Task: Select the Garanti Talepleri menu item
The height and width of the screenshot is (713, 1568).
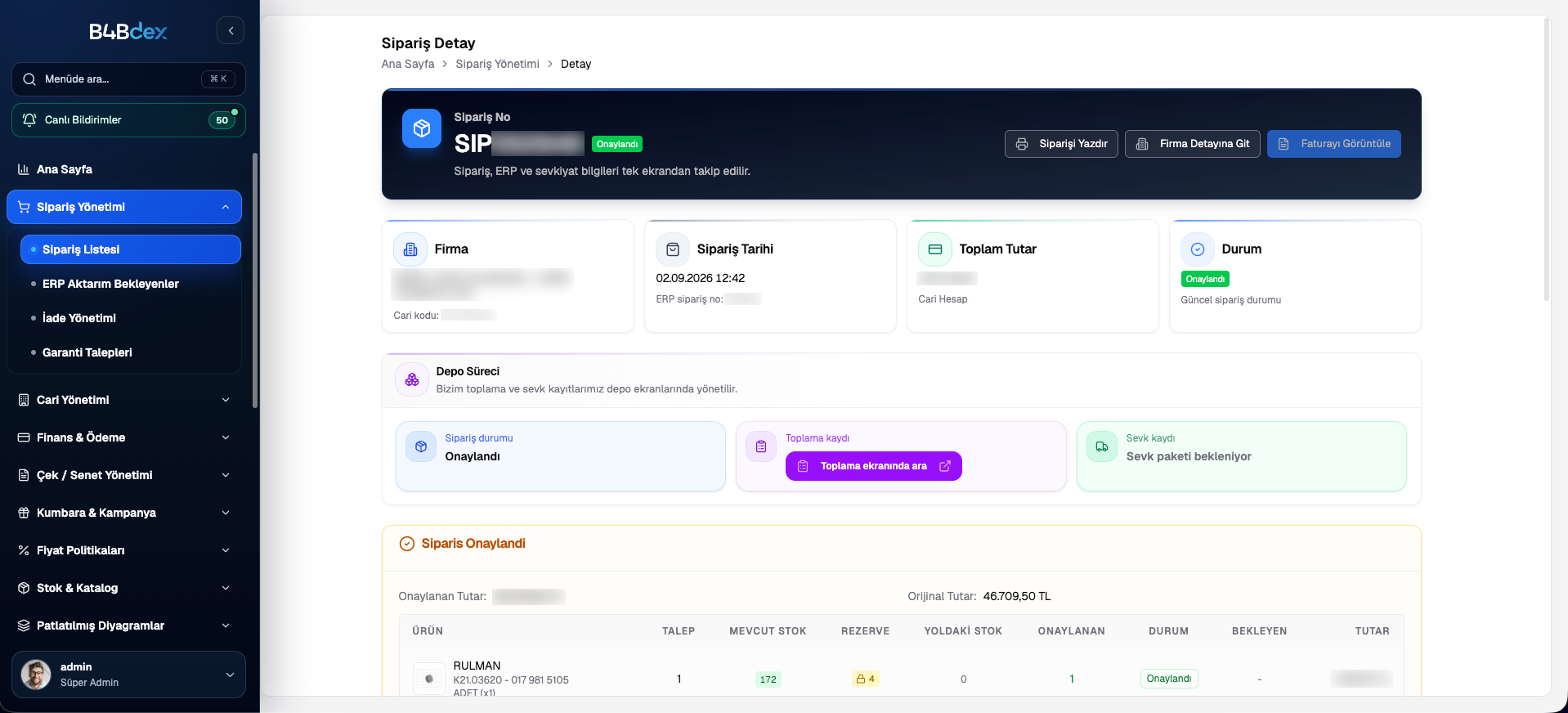Action: [x=131, y=352]
